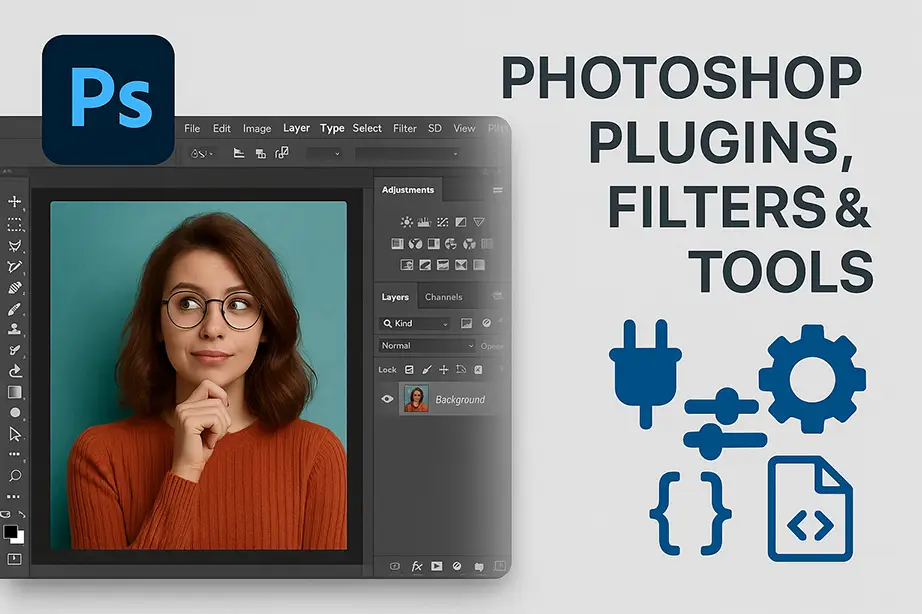Viewport: 922px width, 614px height.
Task: Open the Select menu
Action: coord(367,128)
